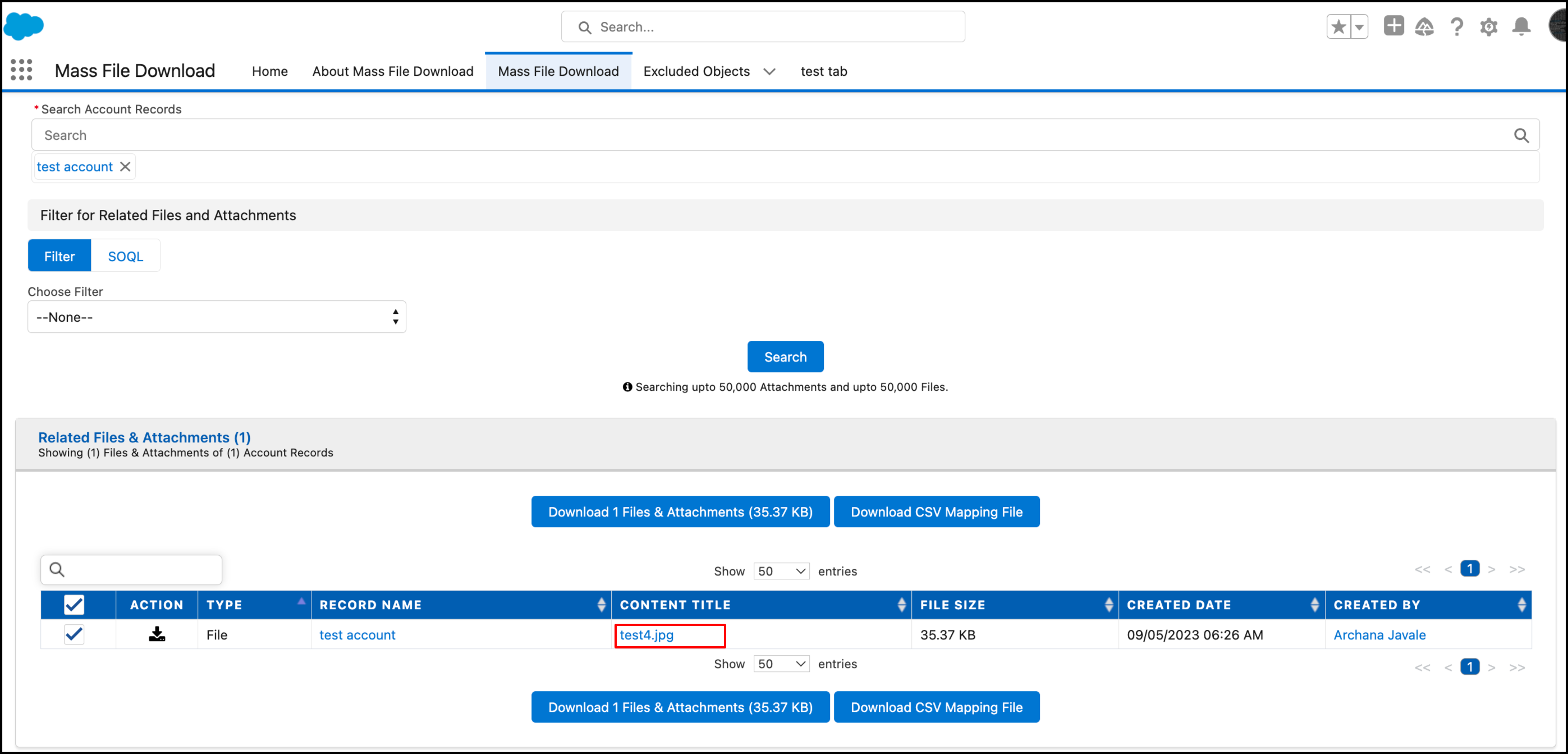Uncheck the test4.jpg row checkbox
The width and height of the screenshot is (1568, 754).
[74, 634]
